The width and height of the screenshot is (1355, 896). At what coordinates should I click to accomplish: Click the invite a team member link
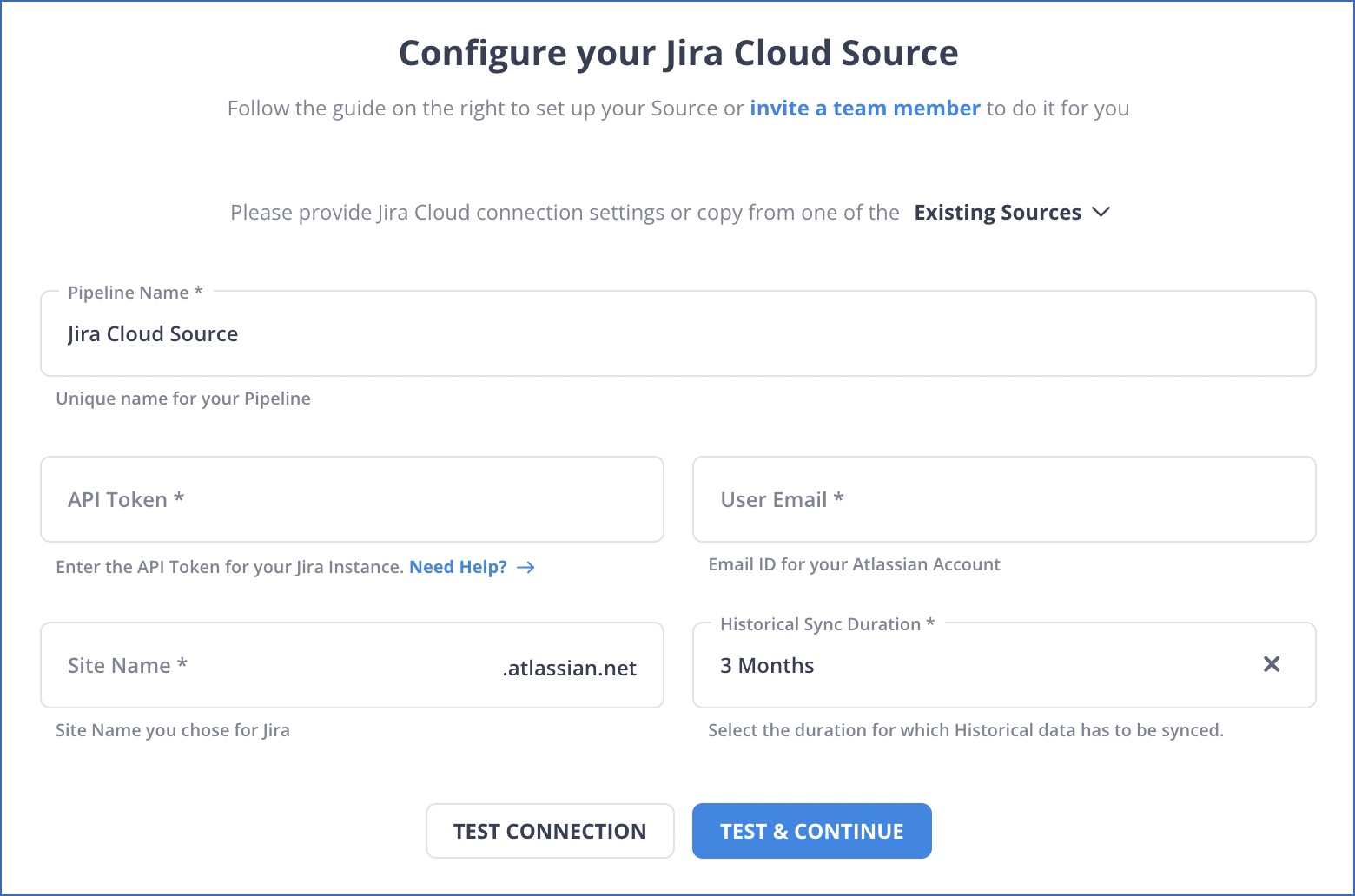click(x=865, y=108)
